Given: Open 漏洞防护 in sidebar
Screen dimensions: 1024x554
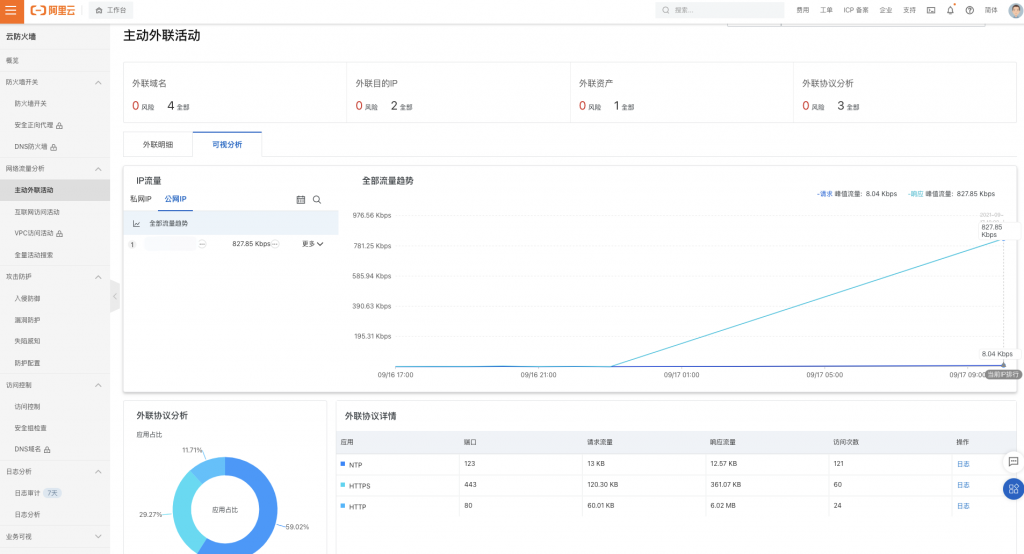Looking at the screenshot, I should pos(27,320).
